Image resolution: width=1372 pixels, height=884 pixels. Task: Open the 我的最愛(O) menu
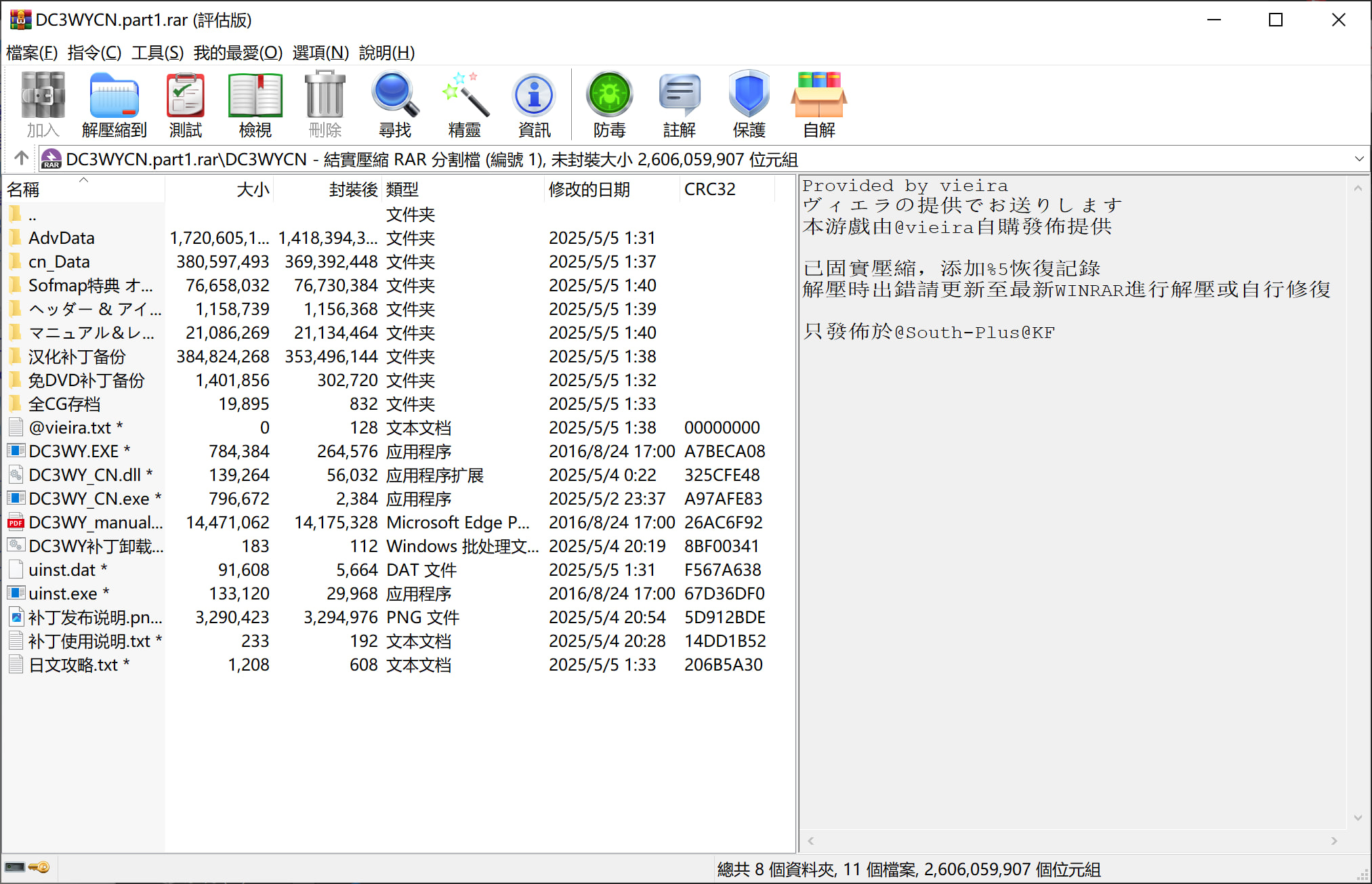coord(238,52)
